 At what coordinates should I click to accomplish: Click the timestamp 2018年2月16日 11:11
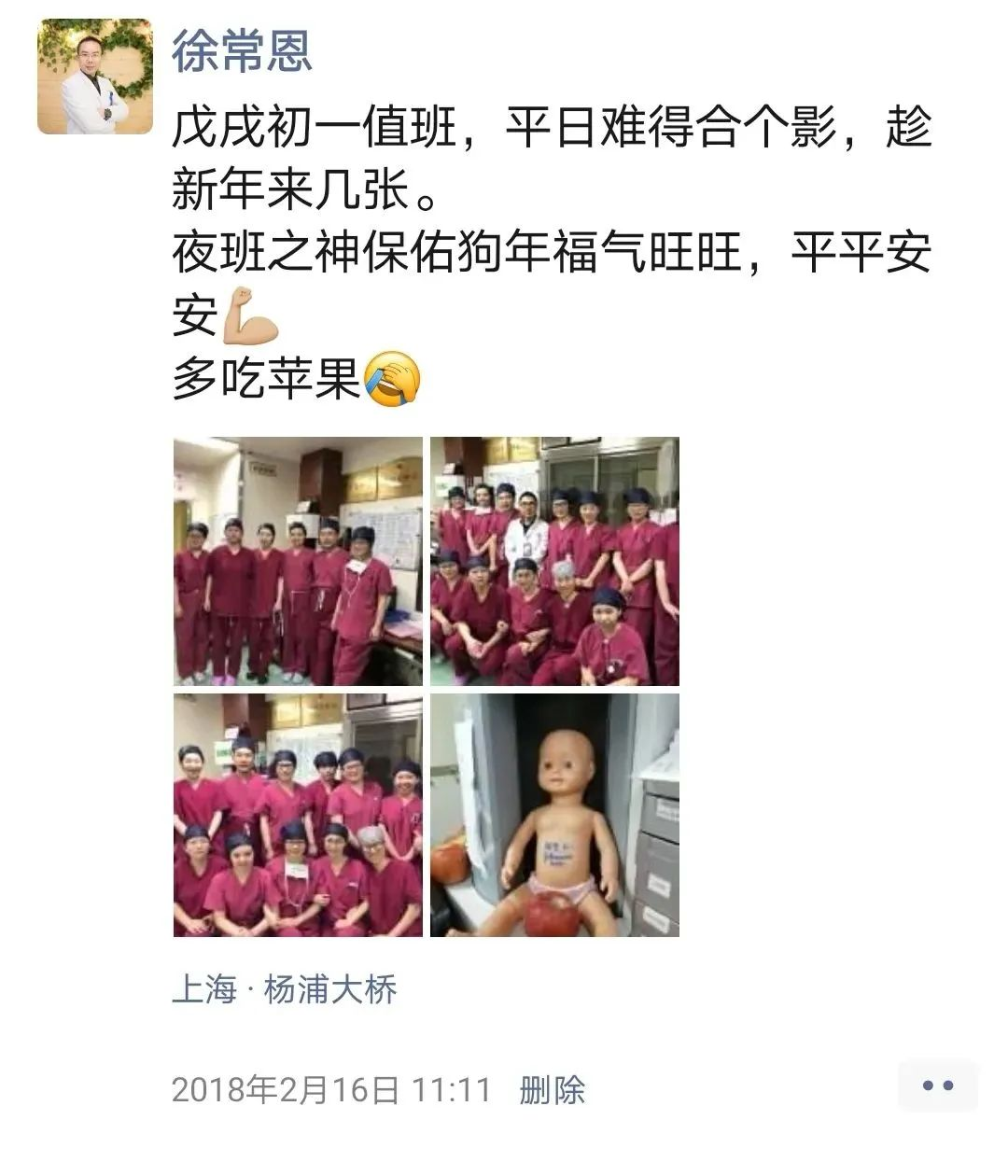point(331,1089)
